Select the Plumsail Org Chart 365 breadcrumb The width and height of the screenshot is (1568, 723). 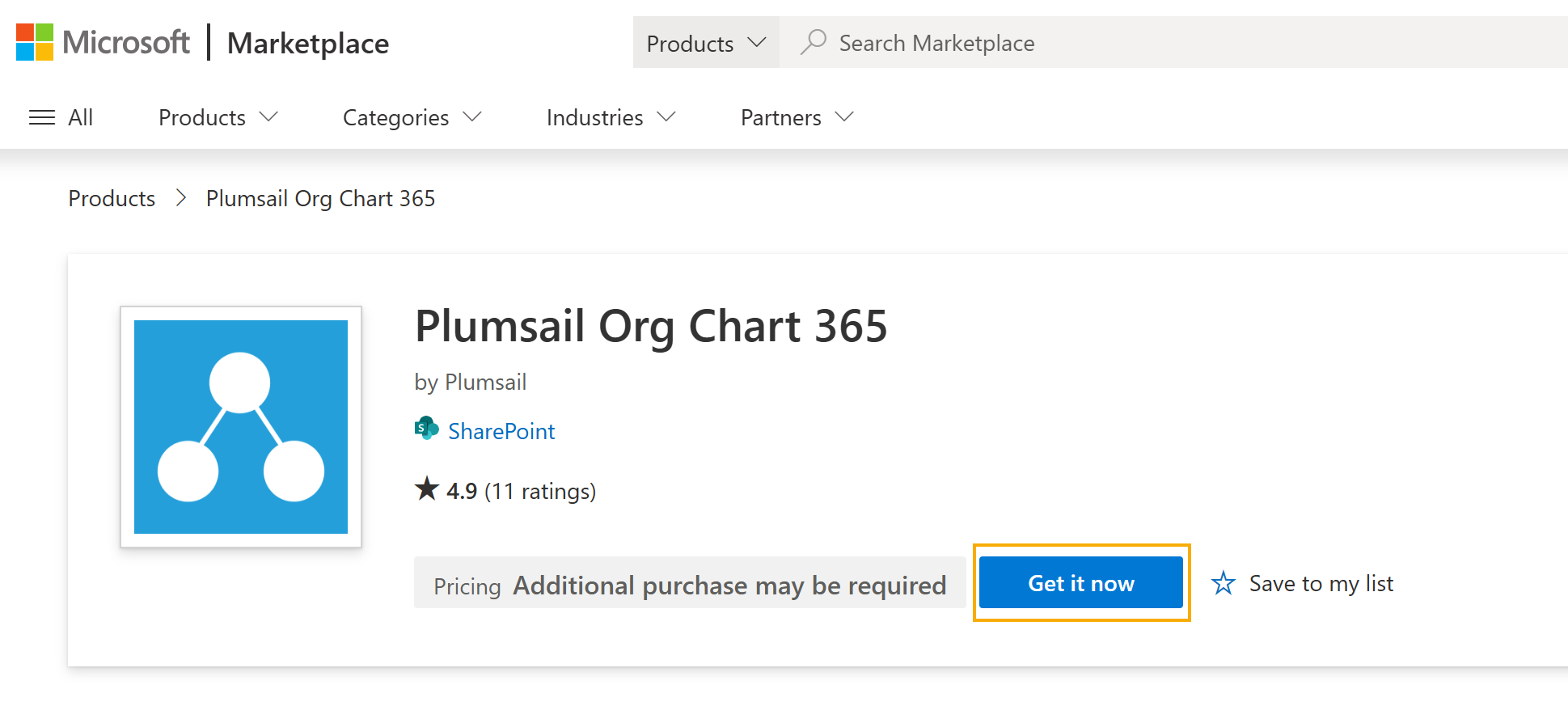320,198
